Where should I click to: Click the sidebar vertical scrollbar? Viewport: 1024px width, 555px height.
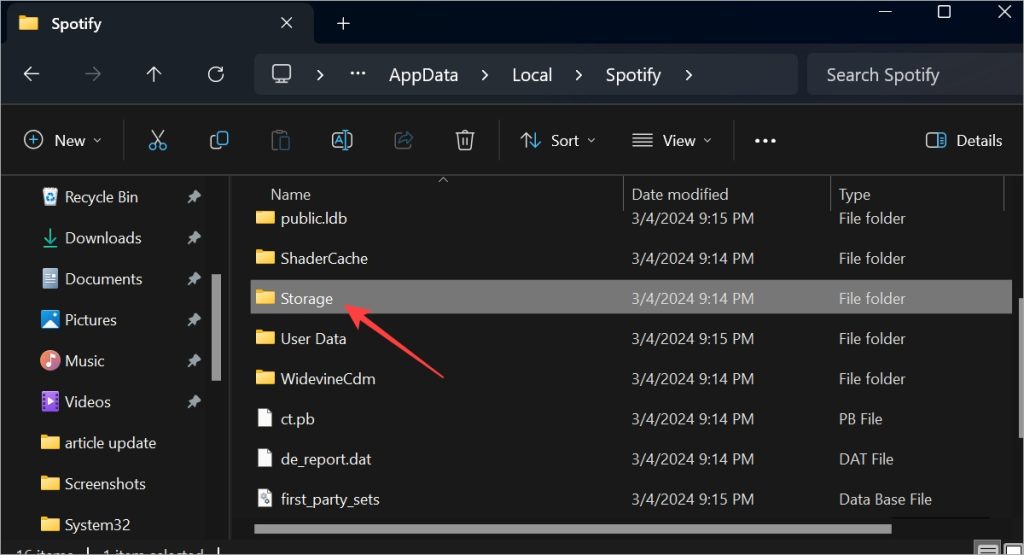(216, 326)
